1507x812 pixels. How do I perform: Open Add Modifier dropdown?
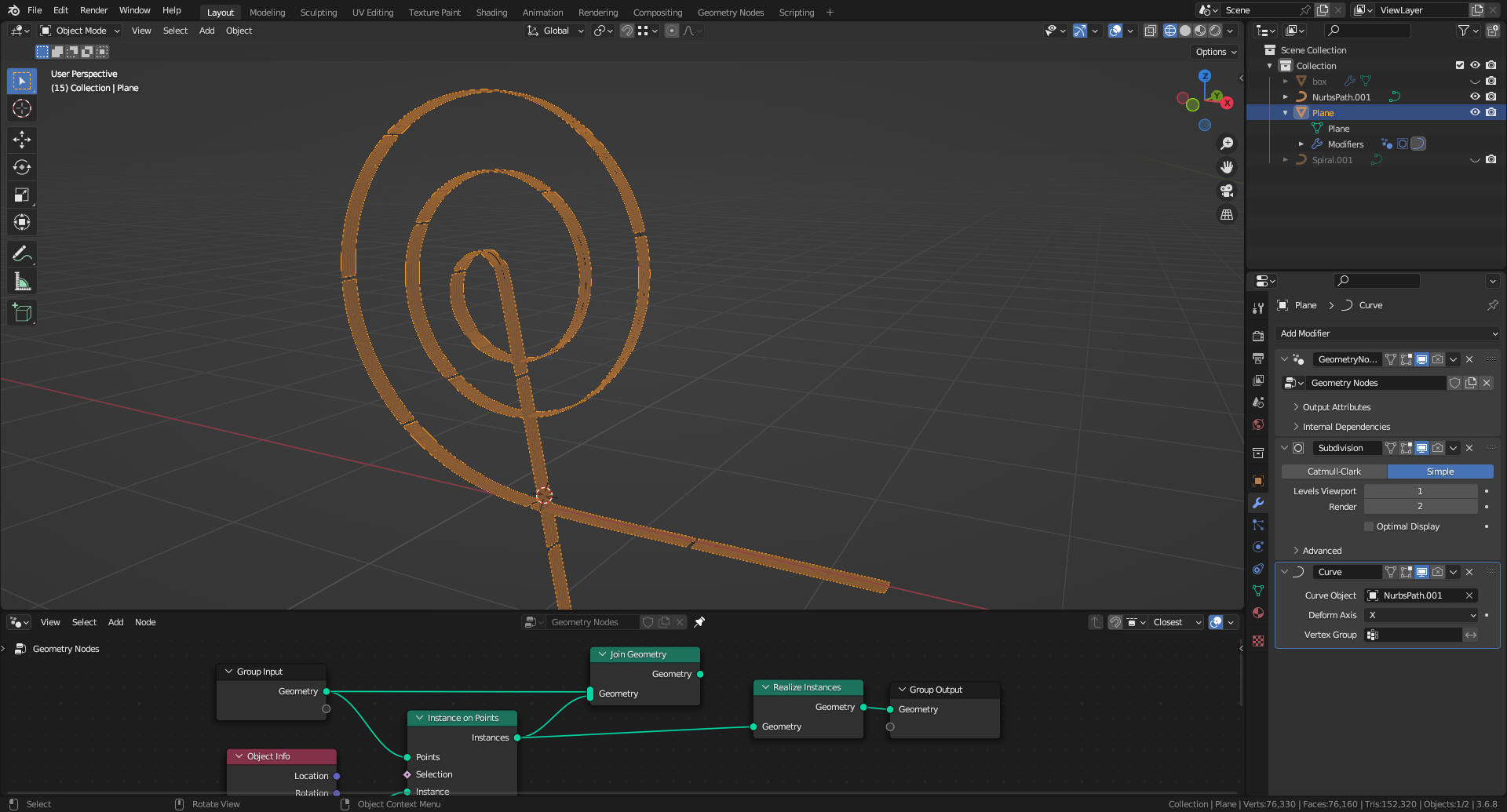pyautogui.click(x=1388, y=333)
